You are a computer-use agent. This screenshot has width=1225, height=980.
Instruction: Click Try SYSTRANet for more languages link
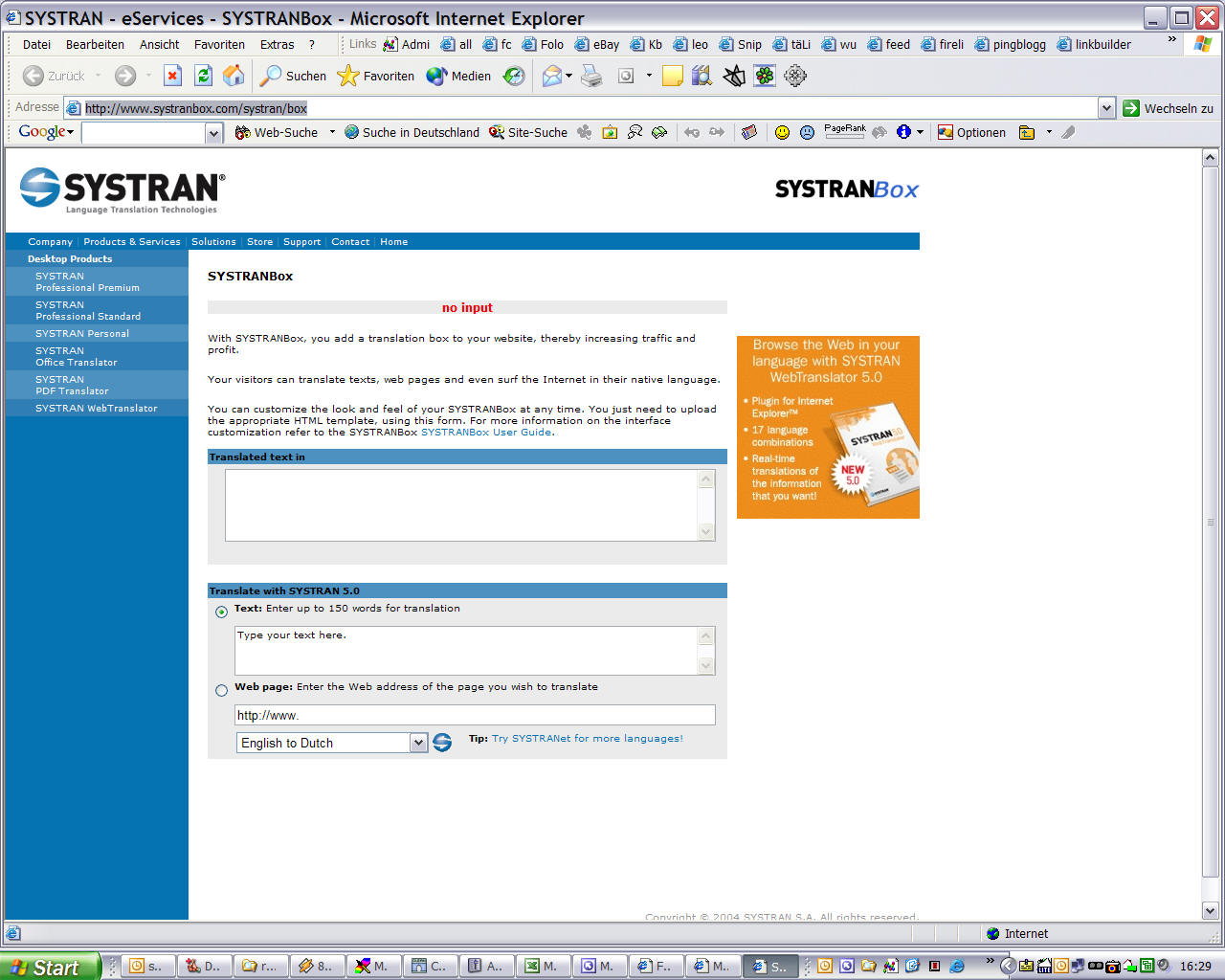[587, 739]
